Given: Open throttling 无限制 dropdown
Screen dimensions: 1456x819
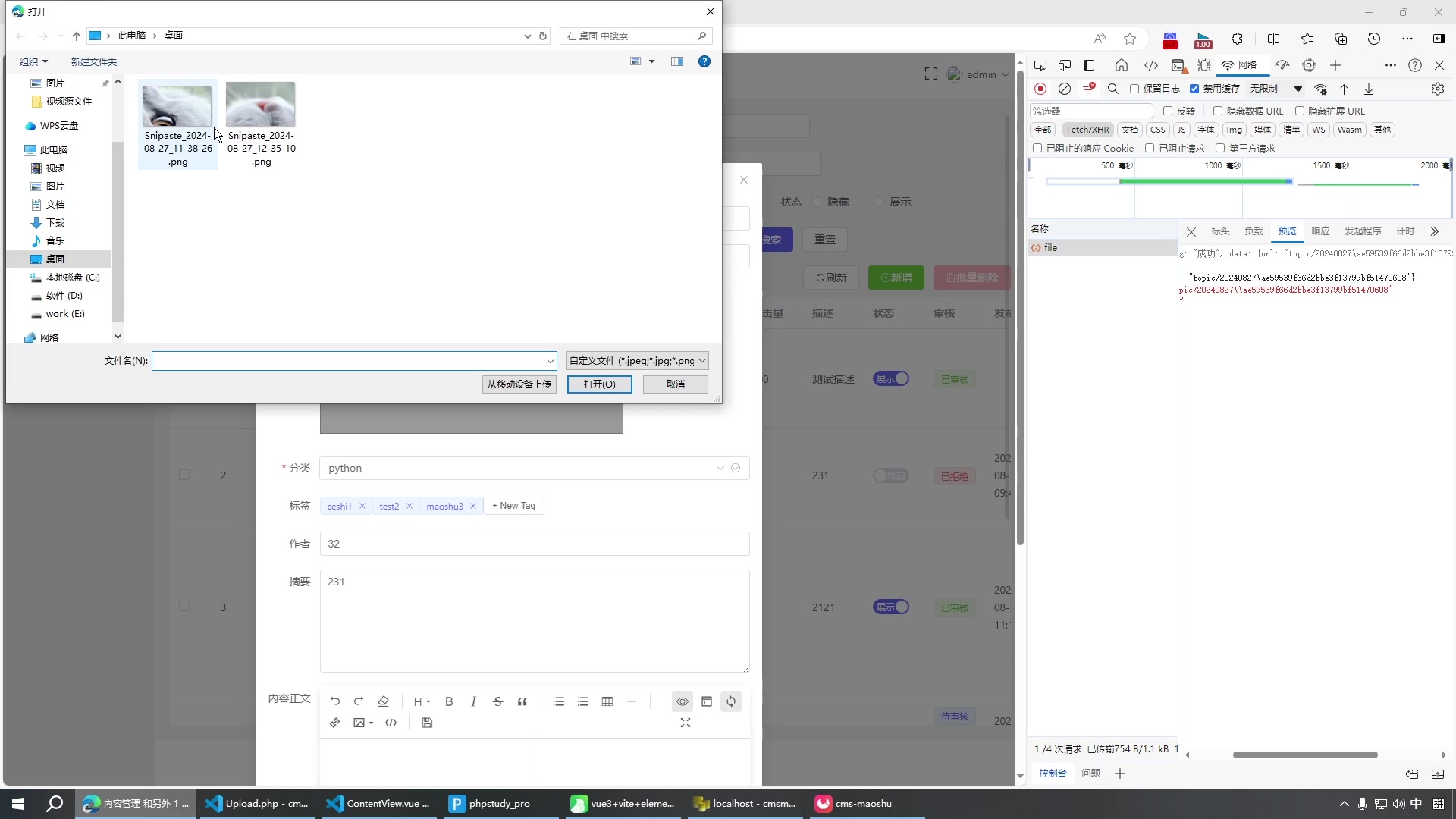Looking at the screenshot, I should tap(1276, 89).
